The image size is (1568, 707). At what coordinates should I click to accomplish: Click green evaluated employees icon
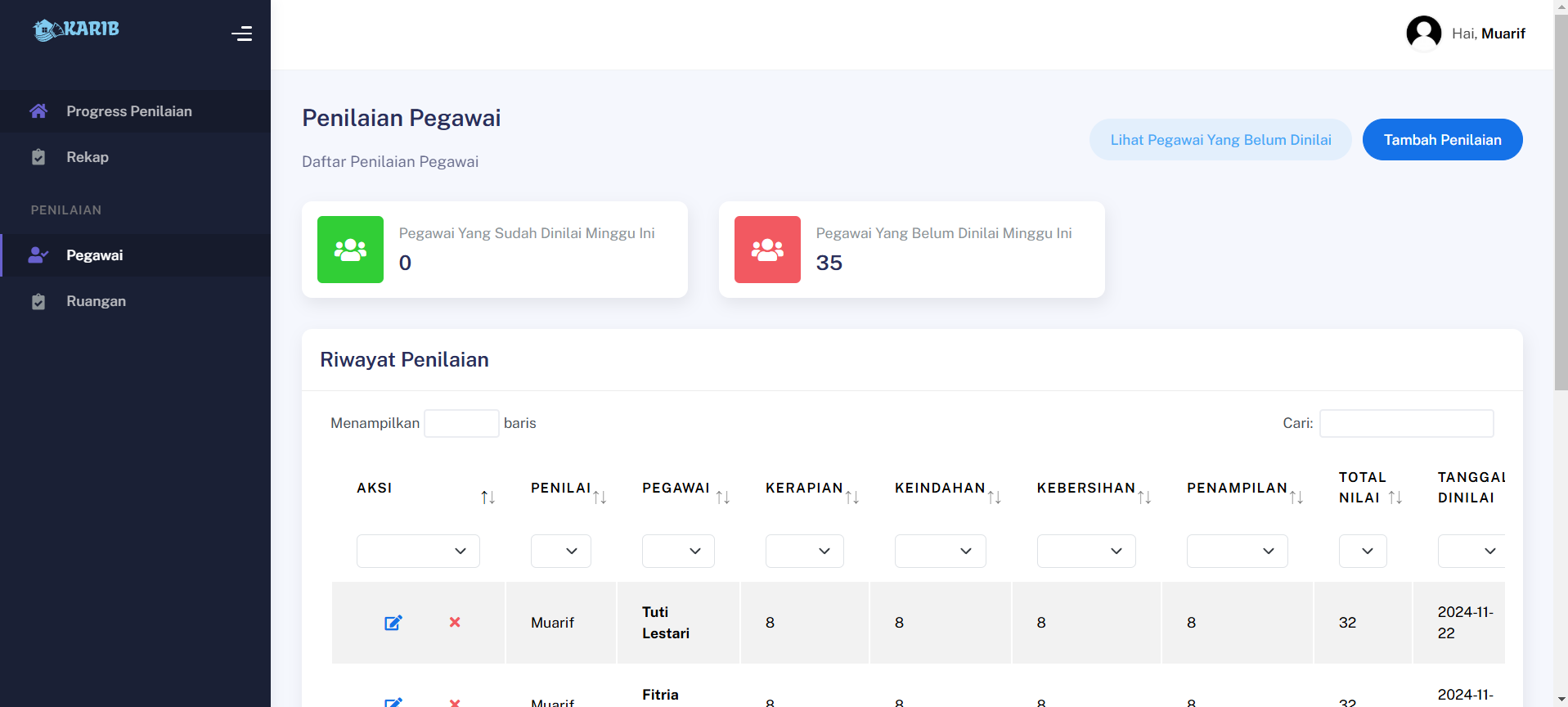tap(350, 250)
